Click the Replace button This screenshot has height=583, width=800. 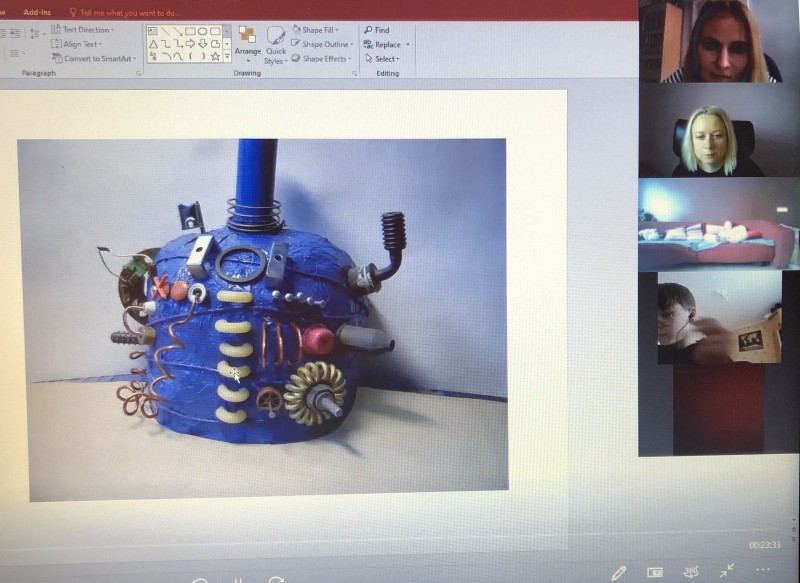click(387, 45)
